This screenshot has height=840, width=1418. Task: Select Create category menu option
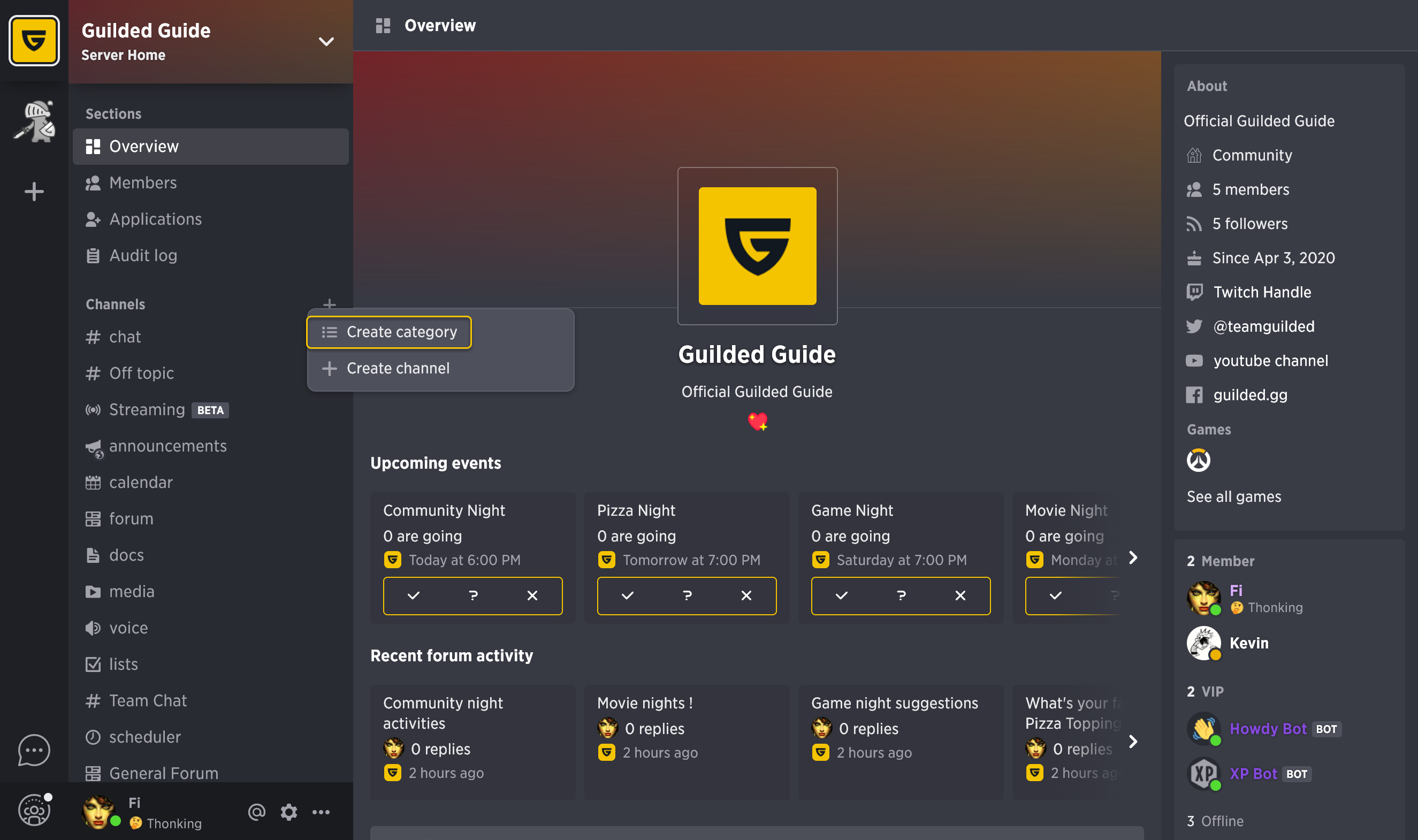click(x=389, y=332)
